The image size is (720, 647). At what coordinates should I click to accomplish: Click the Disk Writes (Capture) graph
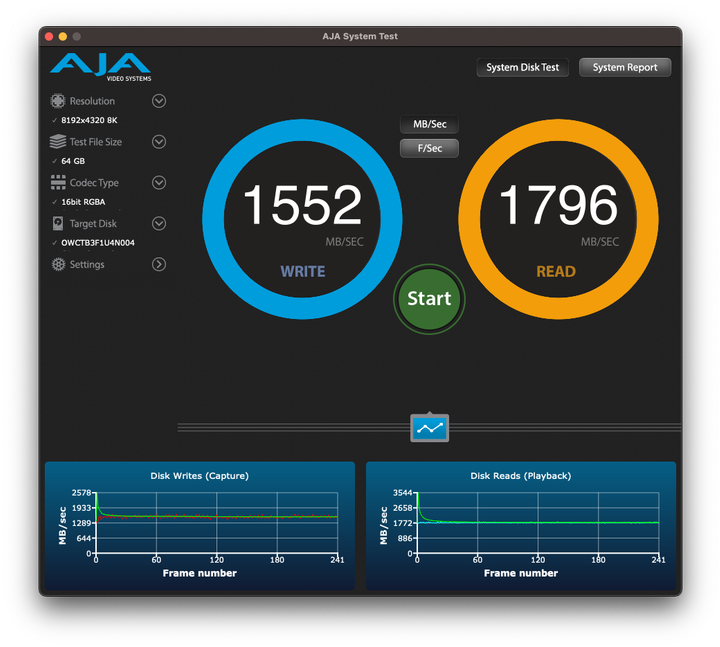click(x=199, y=525)
